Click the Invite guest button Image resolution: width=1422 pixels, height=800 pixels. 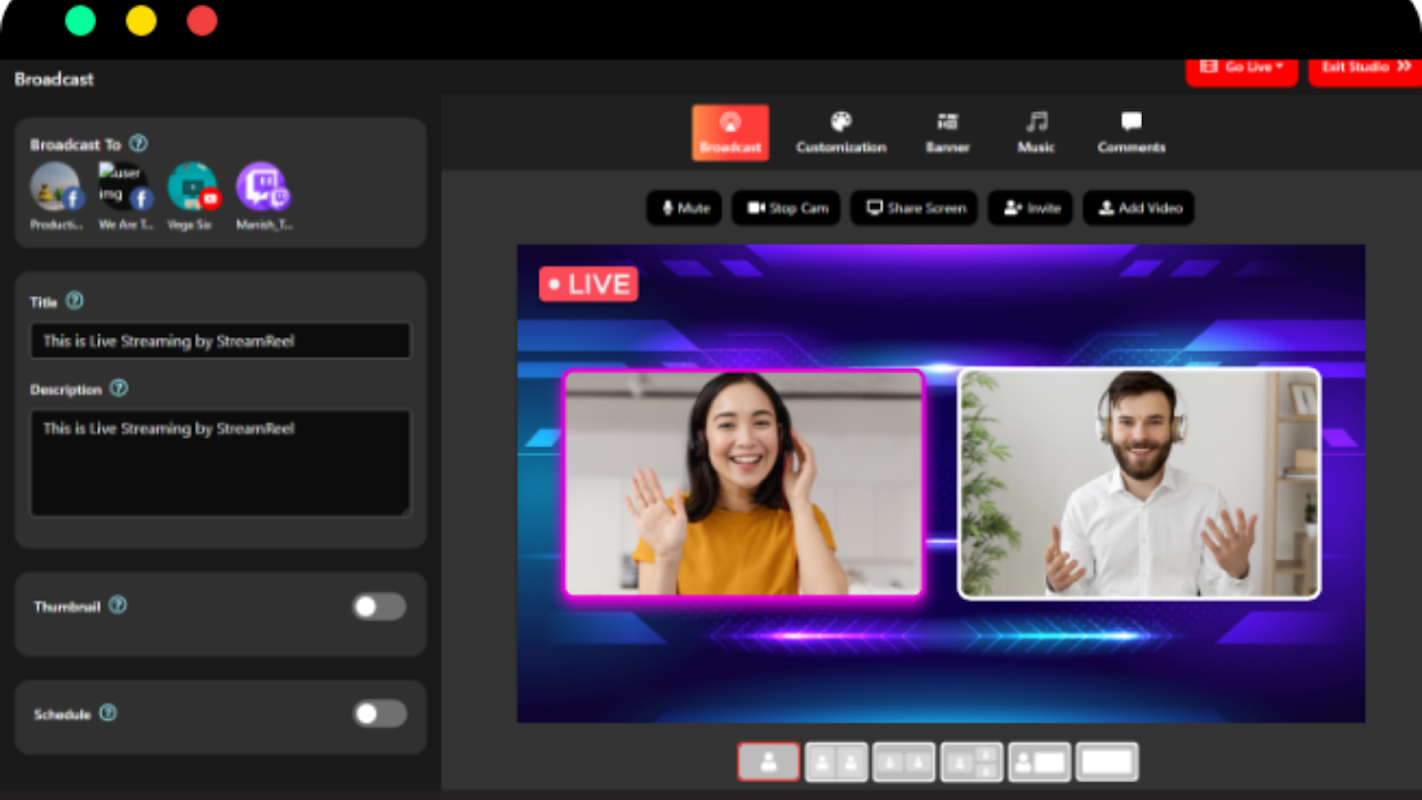(1030, 208)
